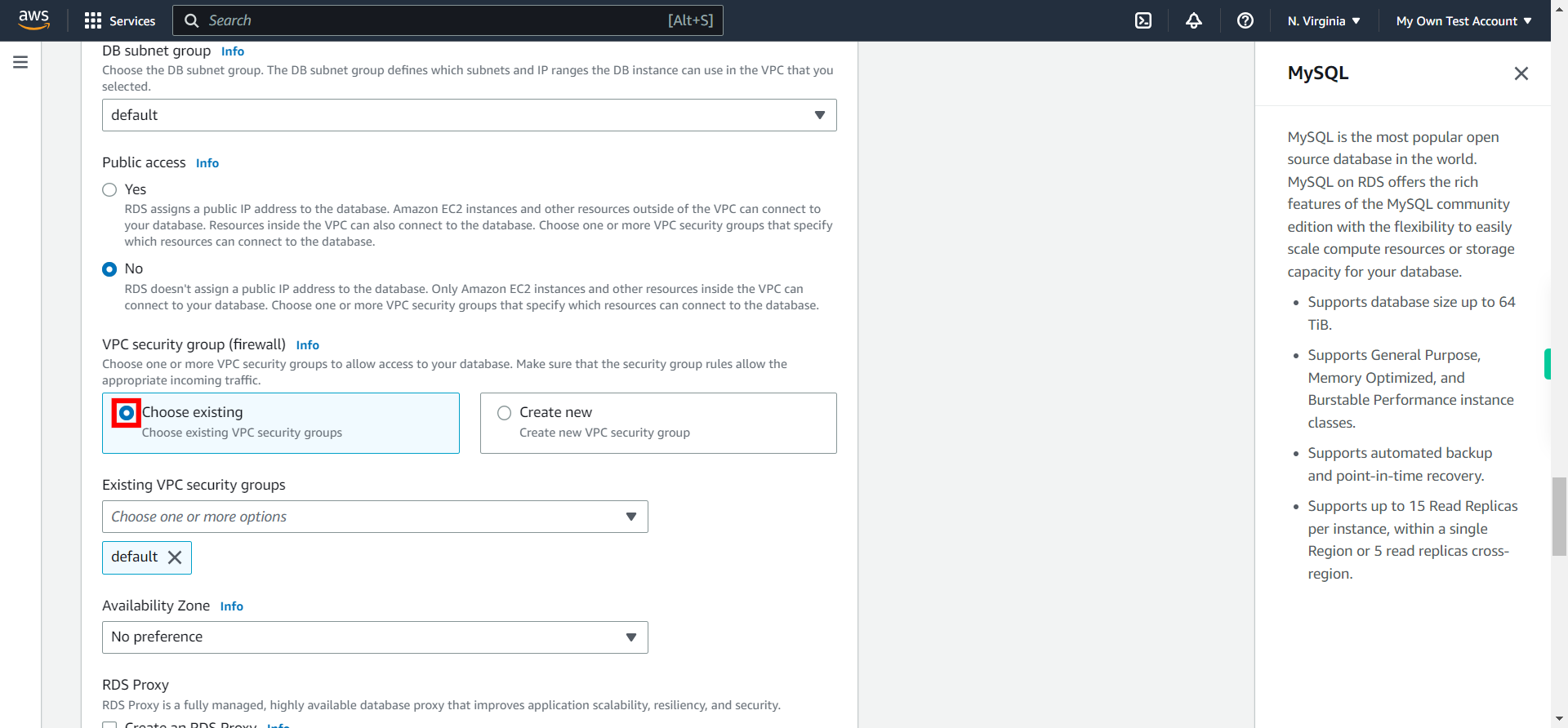Click the page vertical scrollbar thumb
This screenshot has height=728, width=1568.
[1560, 516]
